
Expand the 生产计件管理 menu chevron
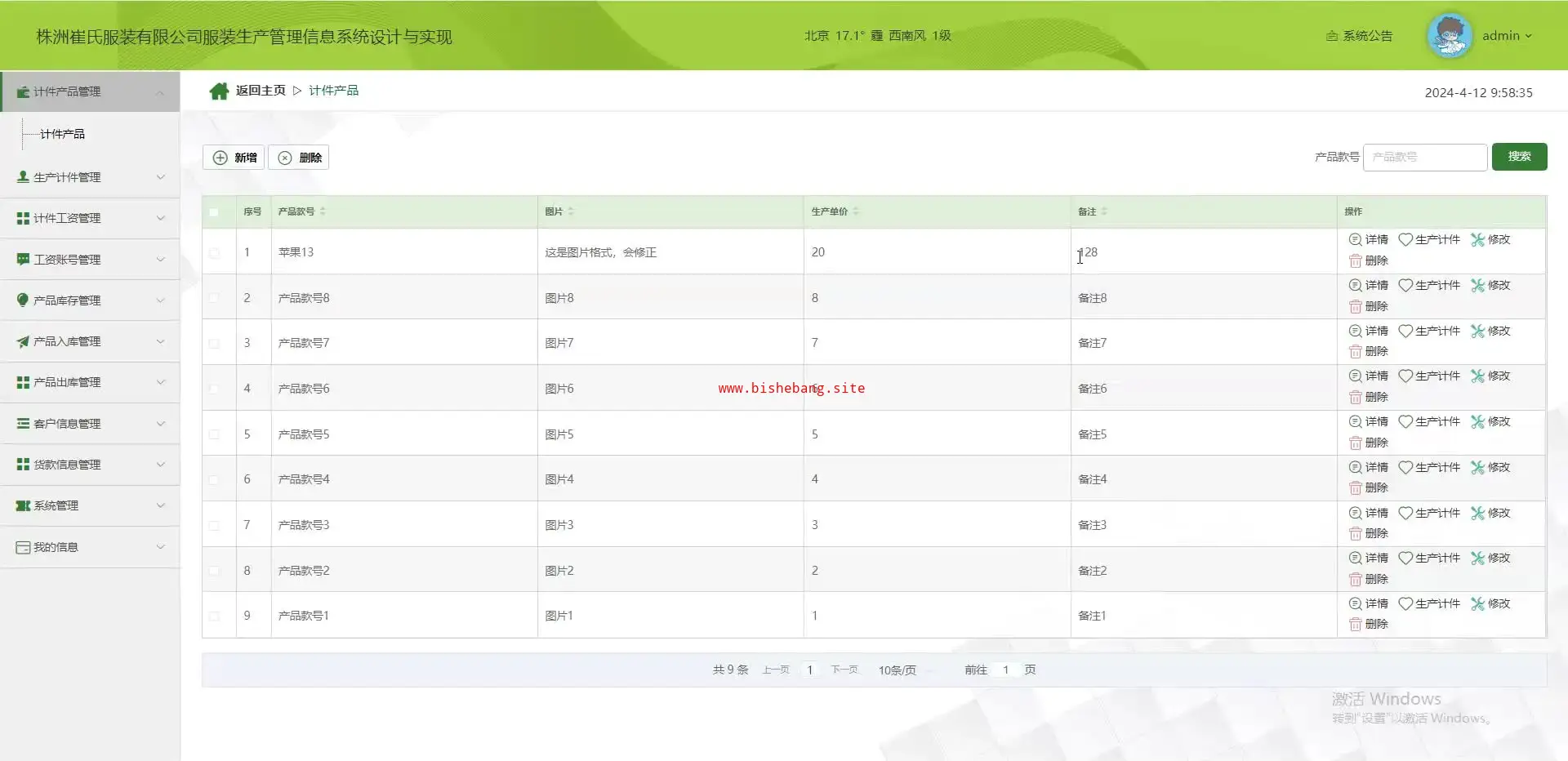pyautogui.click(x=160, y=177)
